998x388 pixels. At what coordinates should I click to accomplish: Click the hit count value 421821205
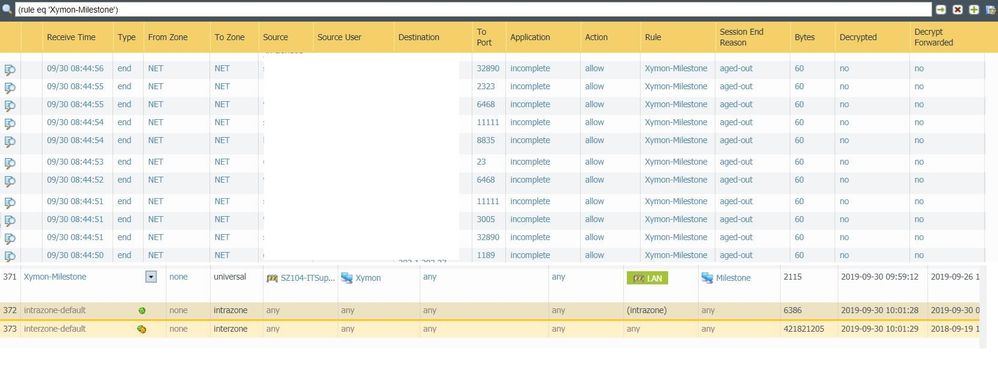tap(805, 329)
